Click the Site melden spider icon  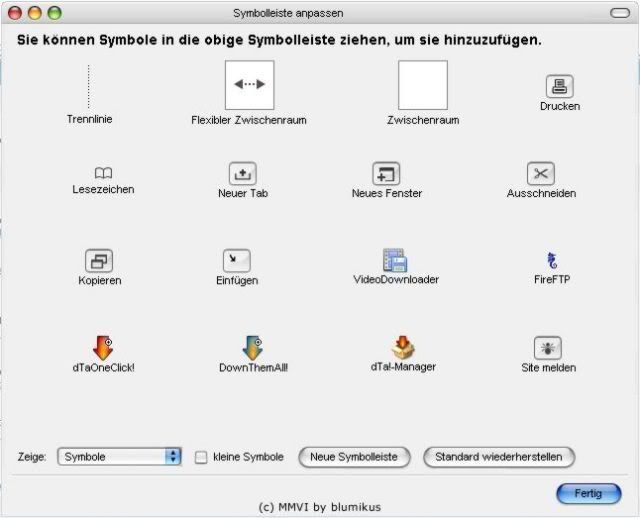coord(548,348)
